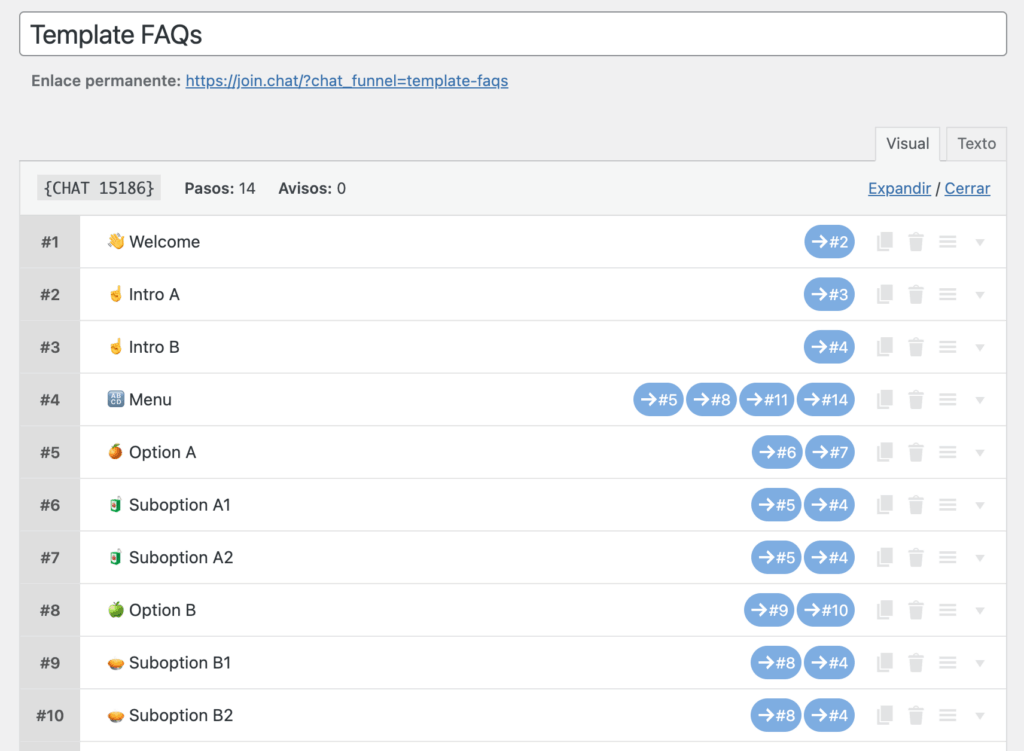Click drag handle on Intro B row

pyautogui.click(x=948, y=347)
